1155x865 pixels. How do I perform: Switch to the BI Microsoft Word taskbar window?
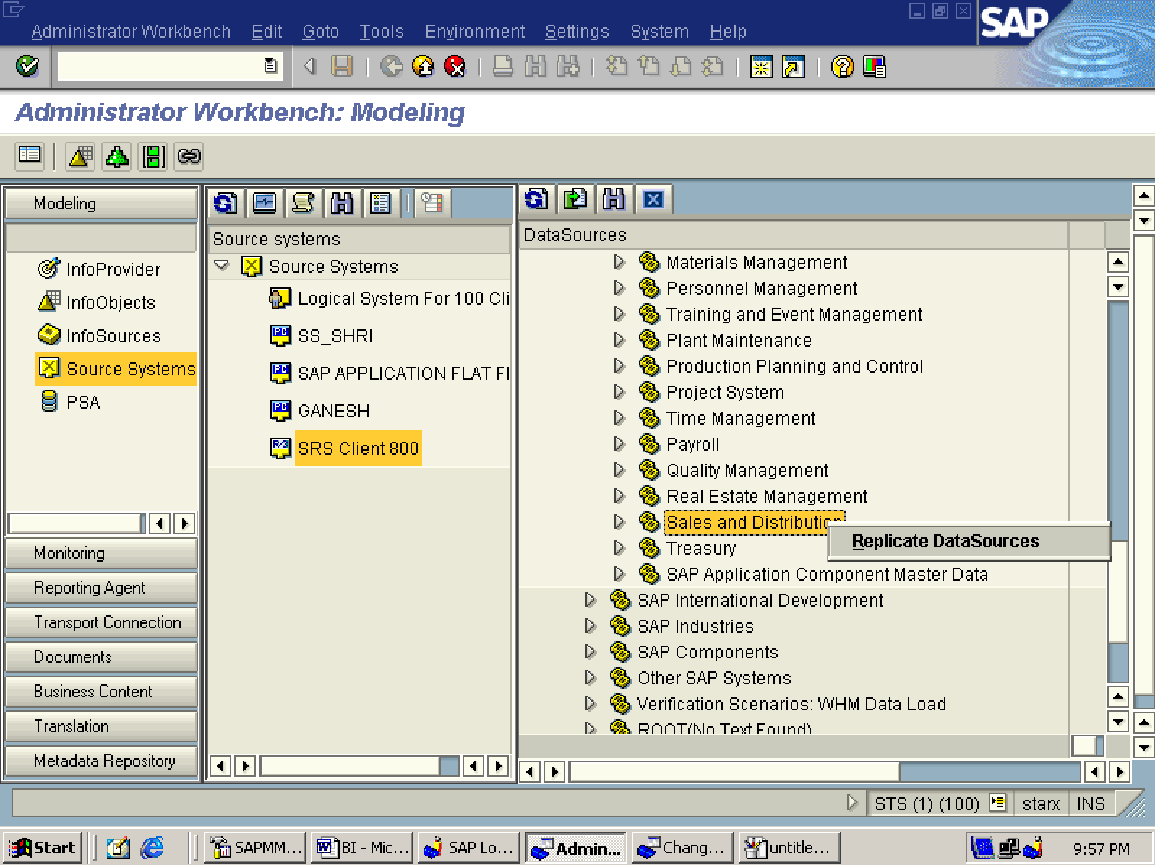(362, 848)
